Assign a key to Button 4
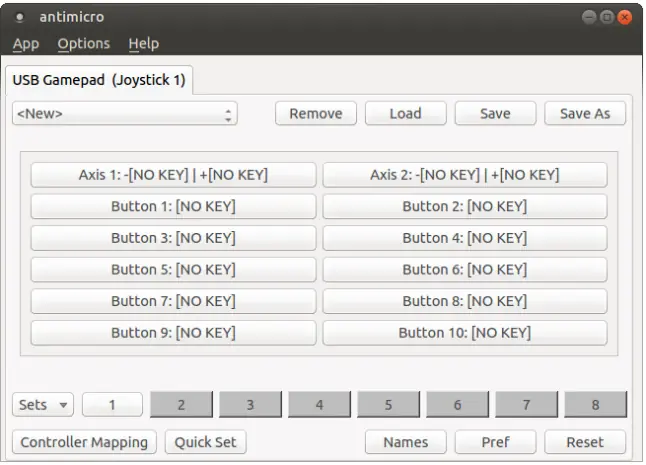Image resolution: width=646 pixels, height=465 pixels. 465,238
